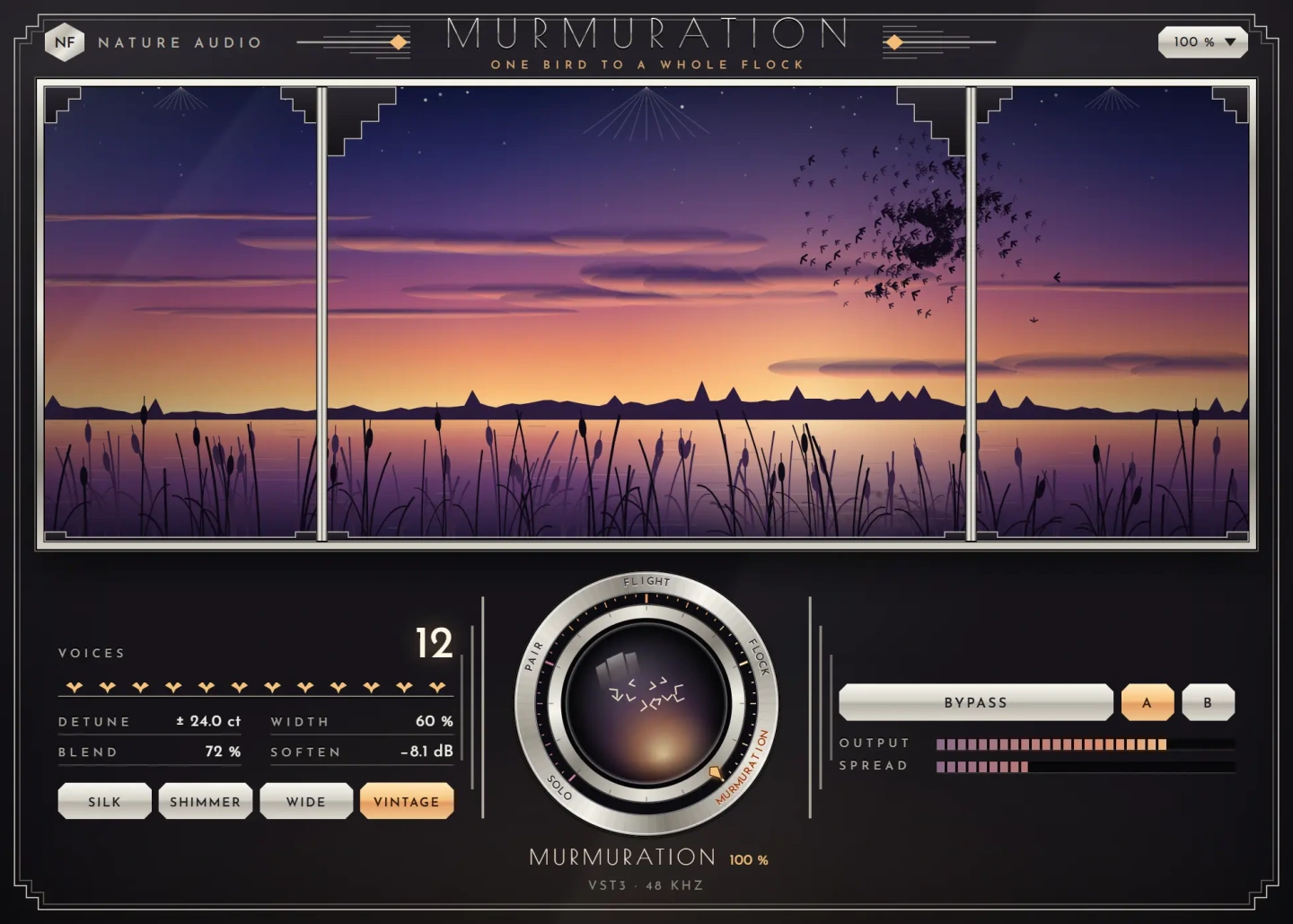Click the DETUNE value ± 24.0 ct

coord(208,721)
